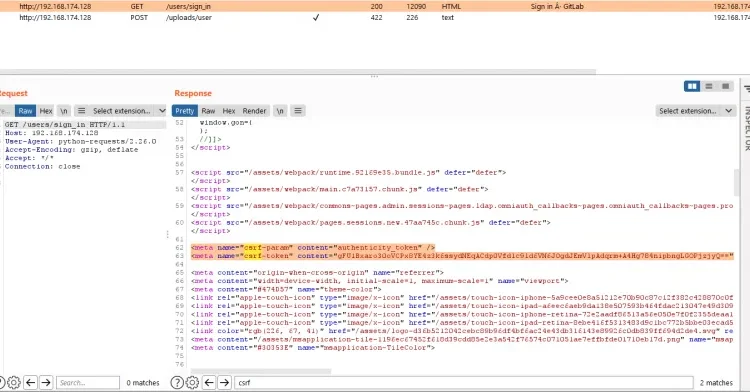The width and height of the screenshot is (750, 392).
Task: Click the theme-color meta line
Action: pyautogui.click(x=286, y=289)
